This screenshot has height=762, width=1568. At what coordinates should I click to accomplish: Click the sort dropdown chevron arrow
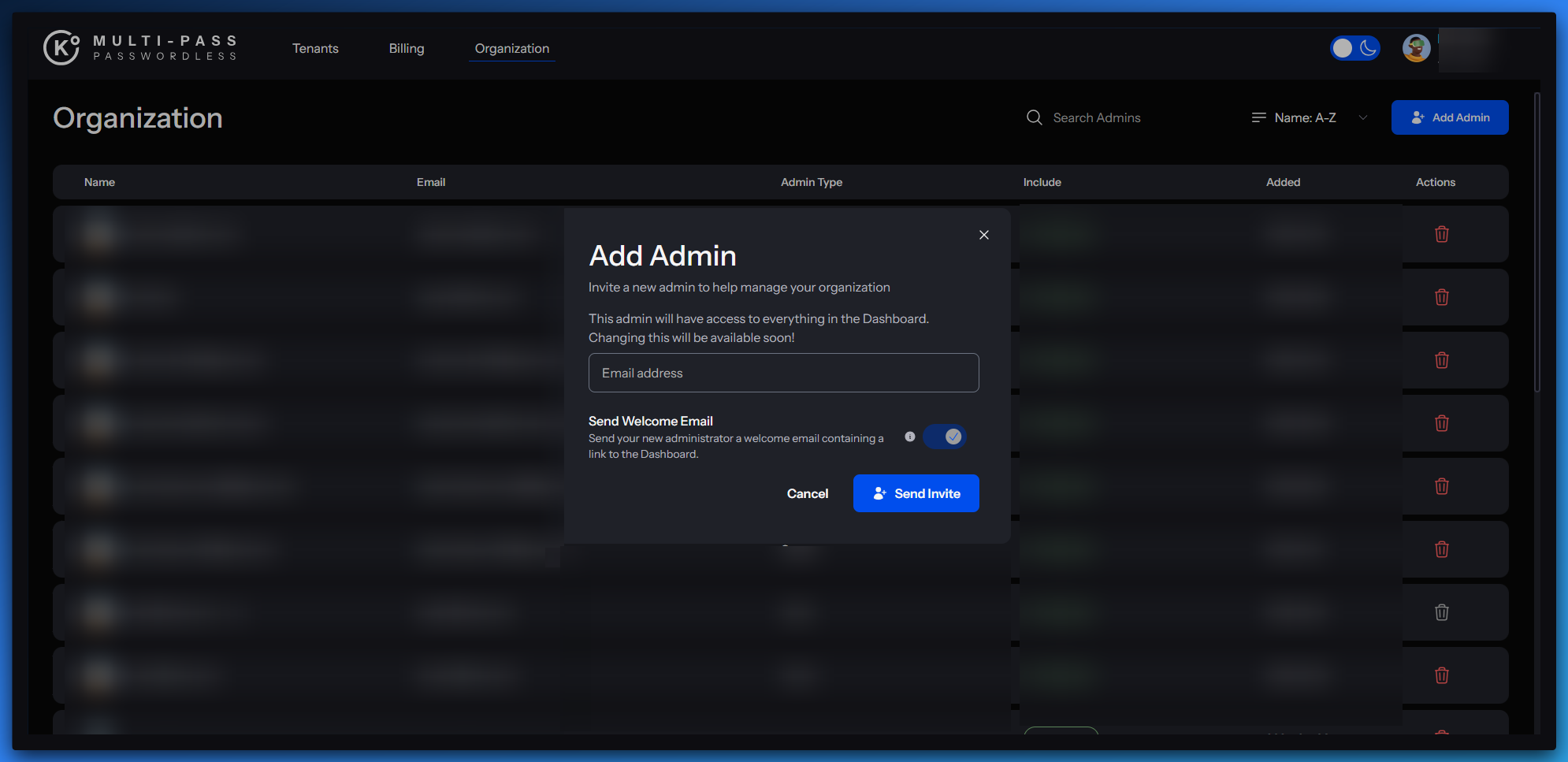click(1363, 117)
